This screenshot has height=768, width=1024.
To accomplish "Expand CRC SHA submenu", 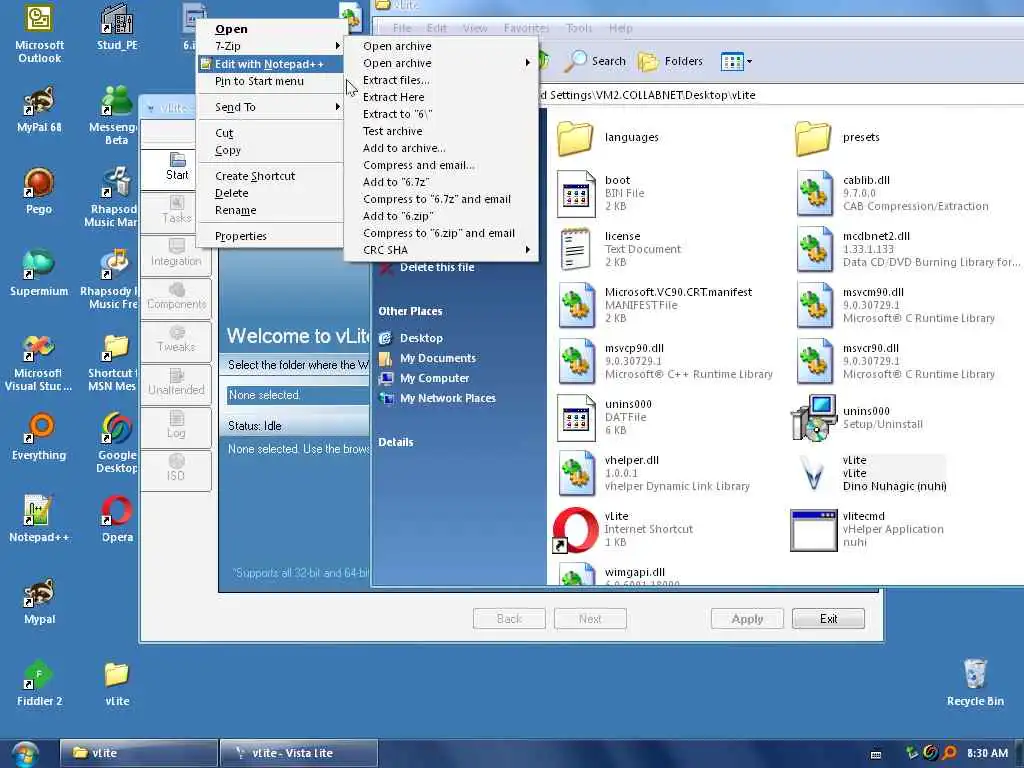I will click(x=441, y=250).
